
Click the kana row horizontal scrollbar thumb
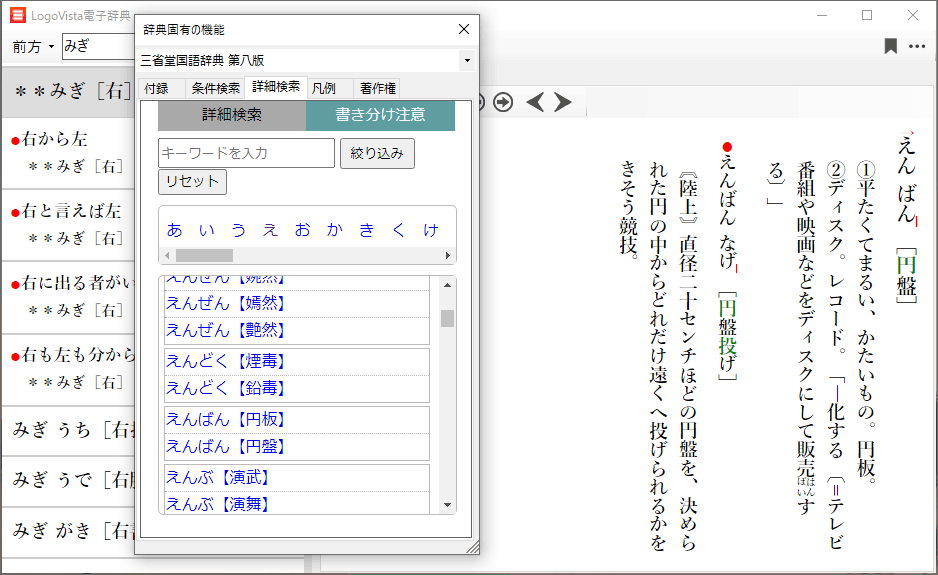(x=204, y=256)
